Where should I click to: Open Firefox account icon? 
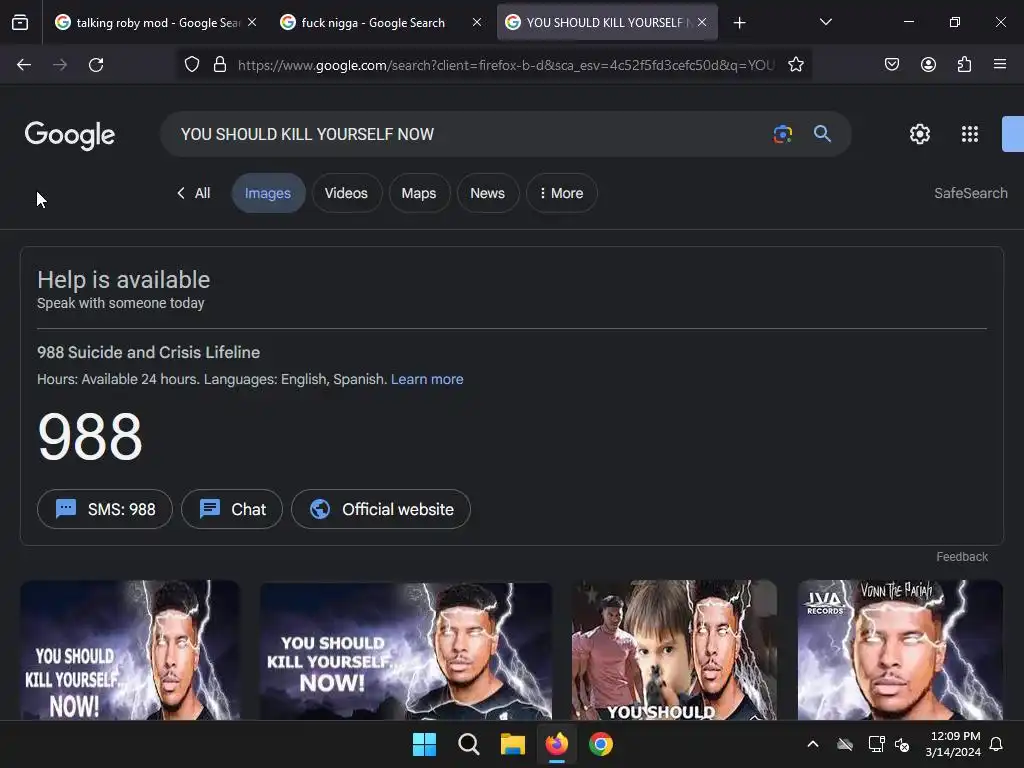[928, 65]
